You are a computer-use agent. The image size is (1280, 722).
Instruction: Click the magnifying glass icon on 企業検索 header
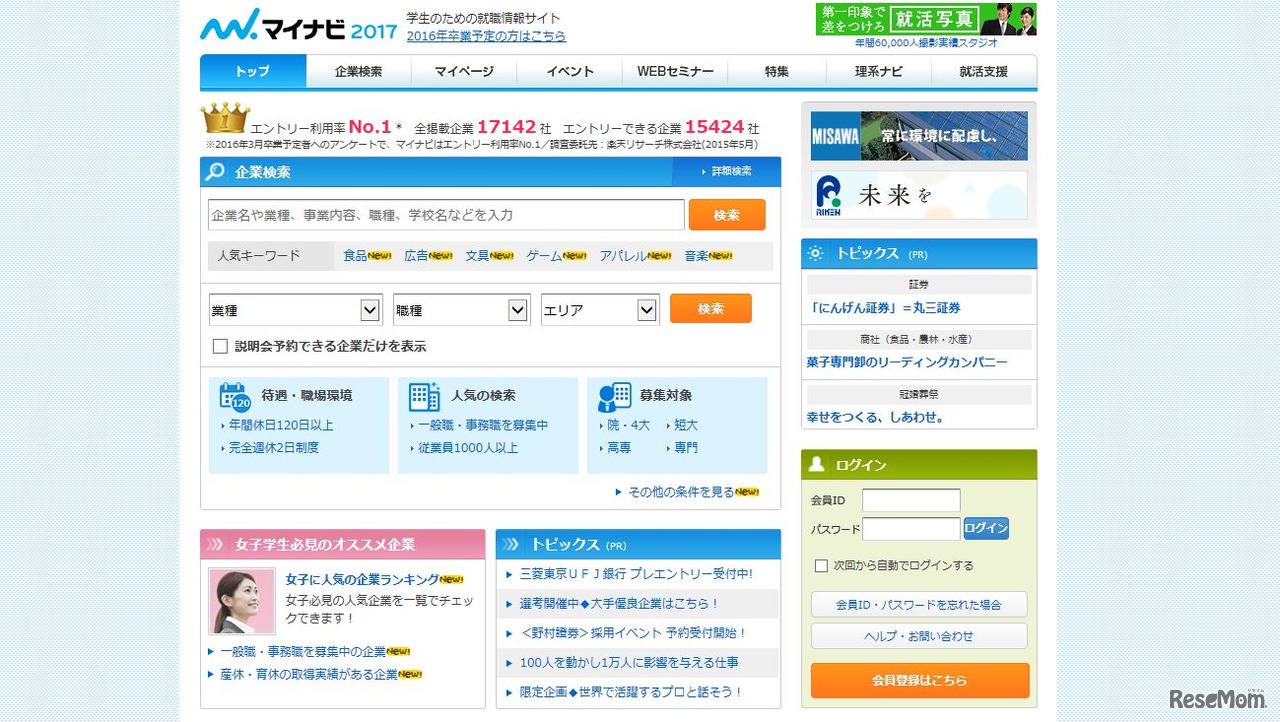pyautogui.click(x=214, y=171)
